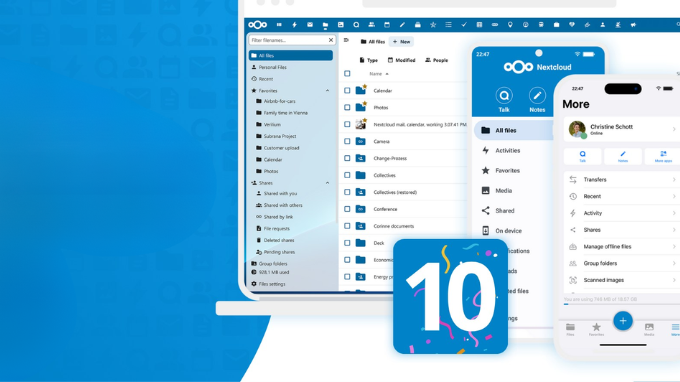Check the Deck folder checkbox
This screenshot has height=382, width=680.
(347, 243)
